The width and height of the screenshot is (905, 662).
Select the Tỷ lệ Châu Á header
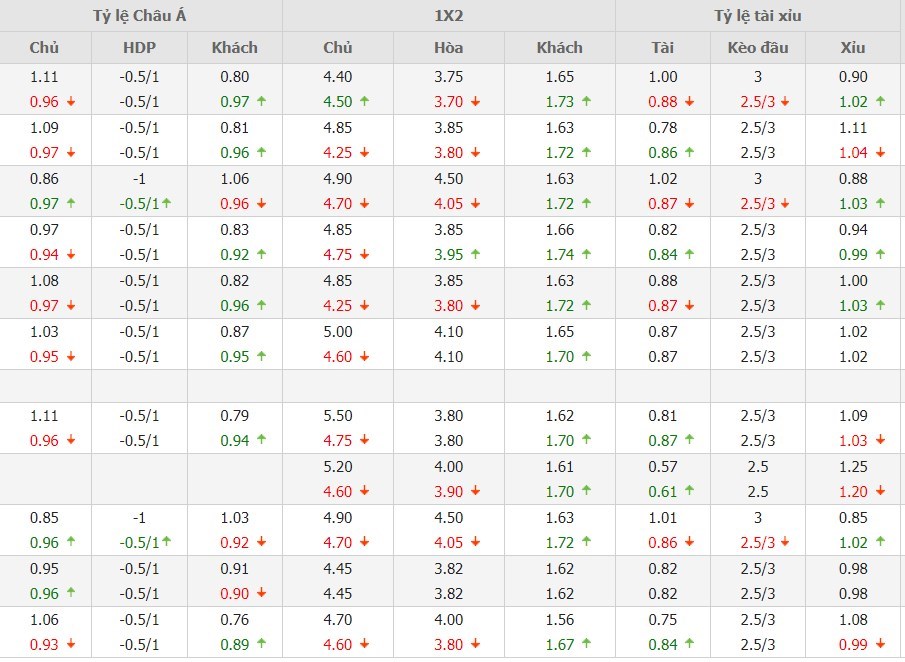(x=141, y=16)
